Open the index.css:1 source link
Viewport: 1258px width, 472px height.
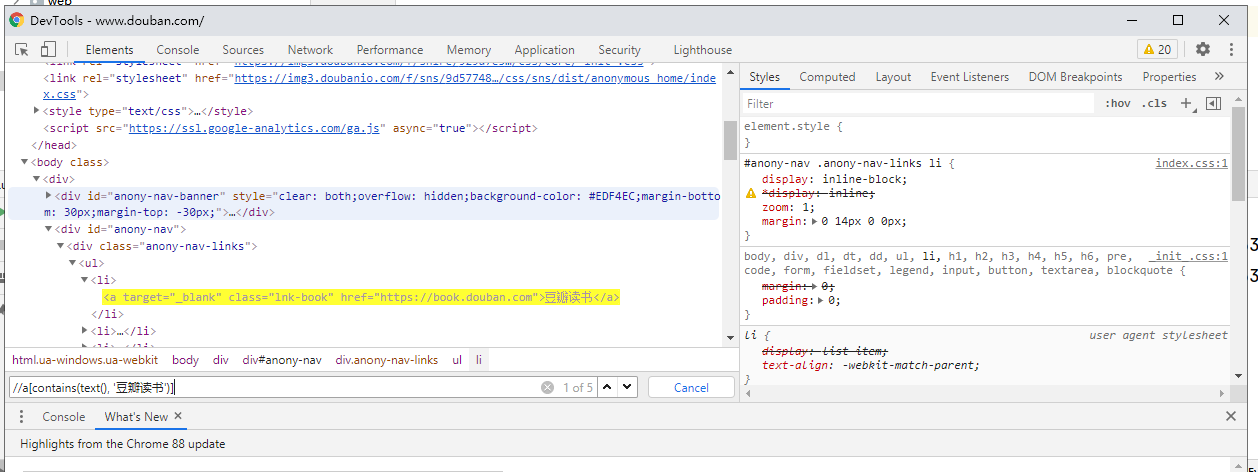click(1191, 163)
